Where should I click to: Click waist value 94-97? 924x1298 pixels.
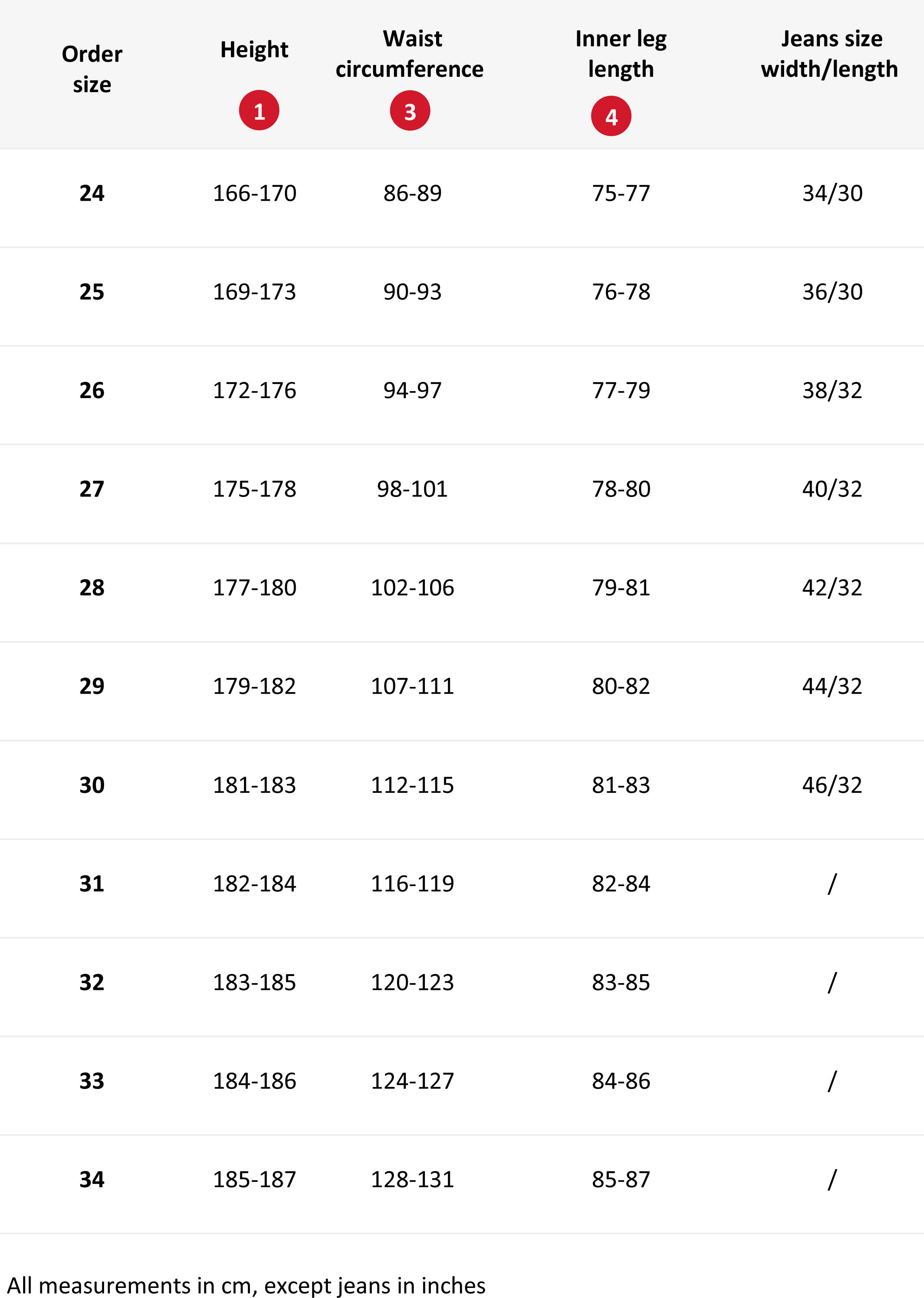pos(413,390)
